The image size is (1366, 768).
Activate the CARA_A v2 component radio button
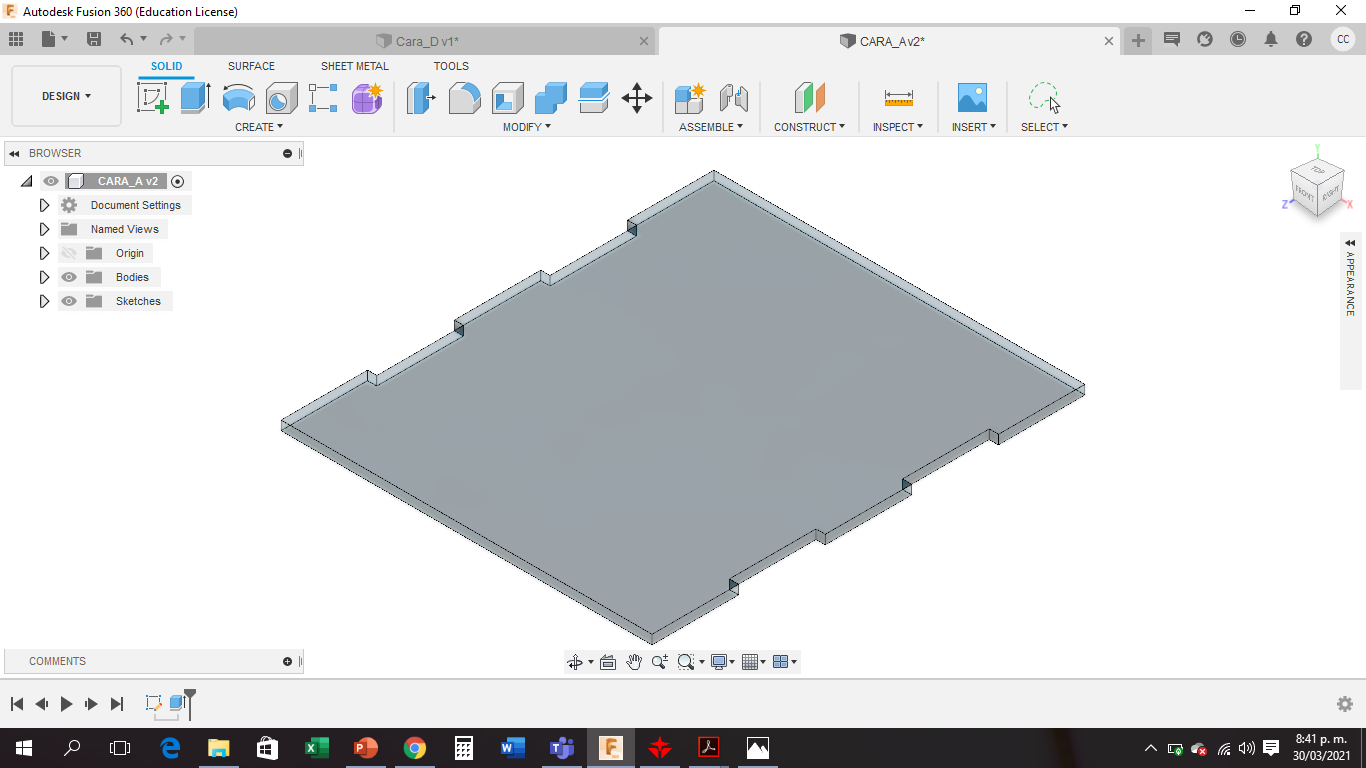tap(178, 181)
